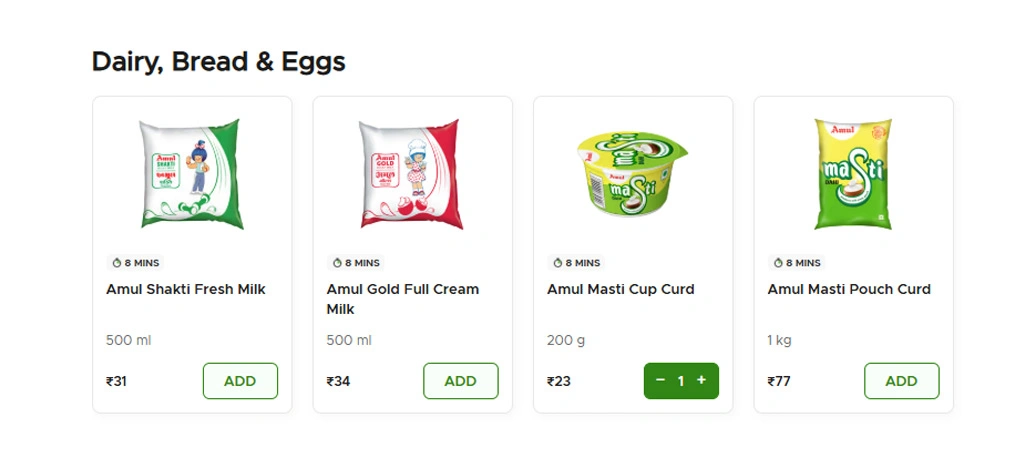Open Amul Shakti Fresh Milk product image

tap(191, 174)
